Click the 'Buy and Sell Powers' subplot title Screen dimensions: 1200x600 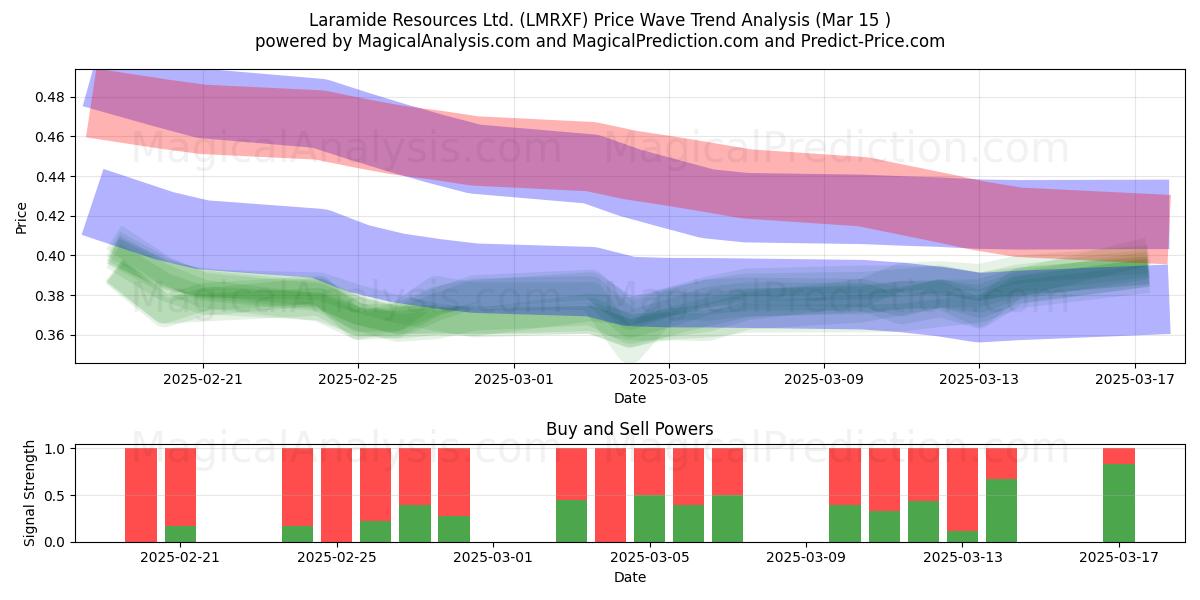[x=630, y=429]
